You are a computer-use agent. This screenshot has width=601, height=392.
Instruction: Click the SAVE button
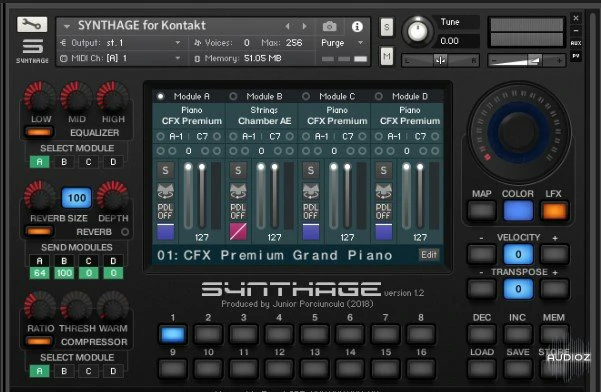(518, 369)
